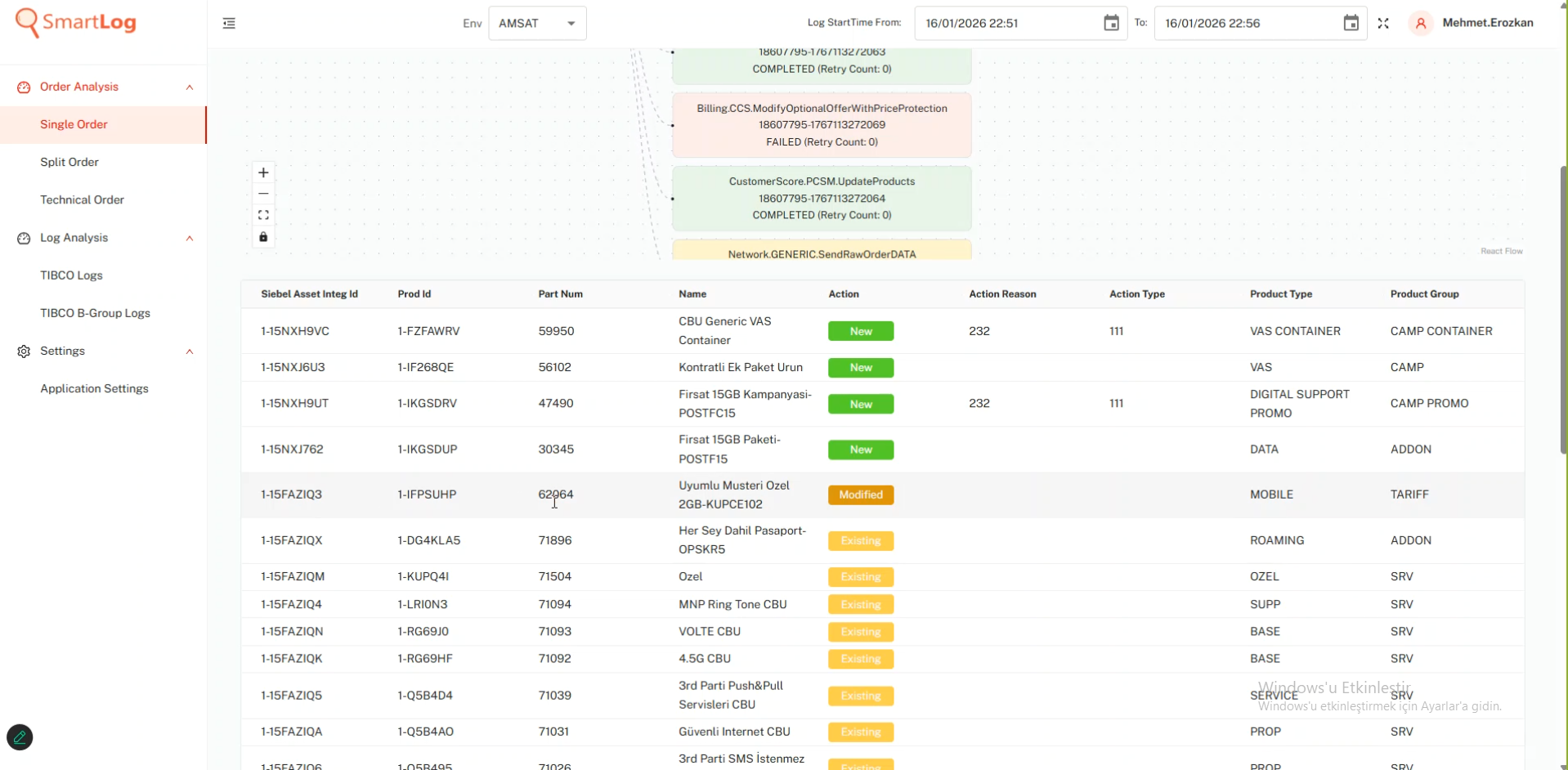Click the TARIFF product group cell
The image size is (1568, 770).
pyautogui.click(x=1409, y=495)
